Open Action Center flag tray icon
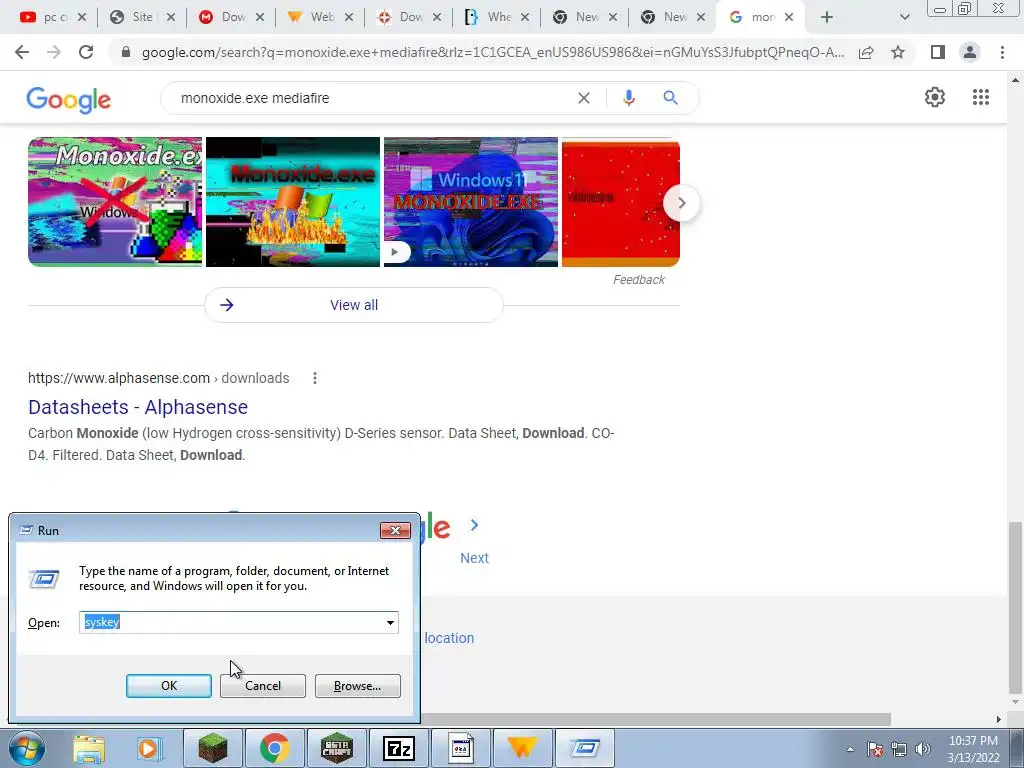This screenshot has height=768, width=1024. (x=875, y=749)
